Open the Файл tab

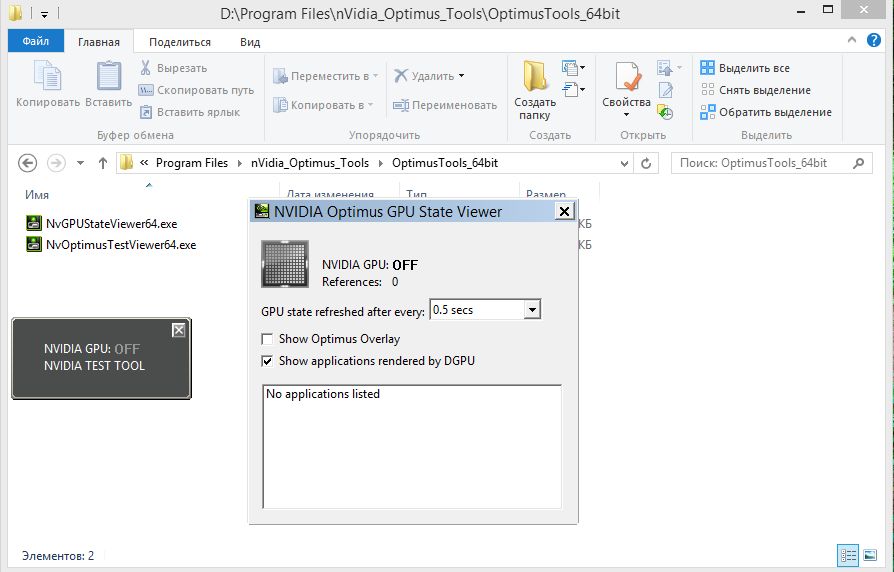coord(36,41)
